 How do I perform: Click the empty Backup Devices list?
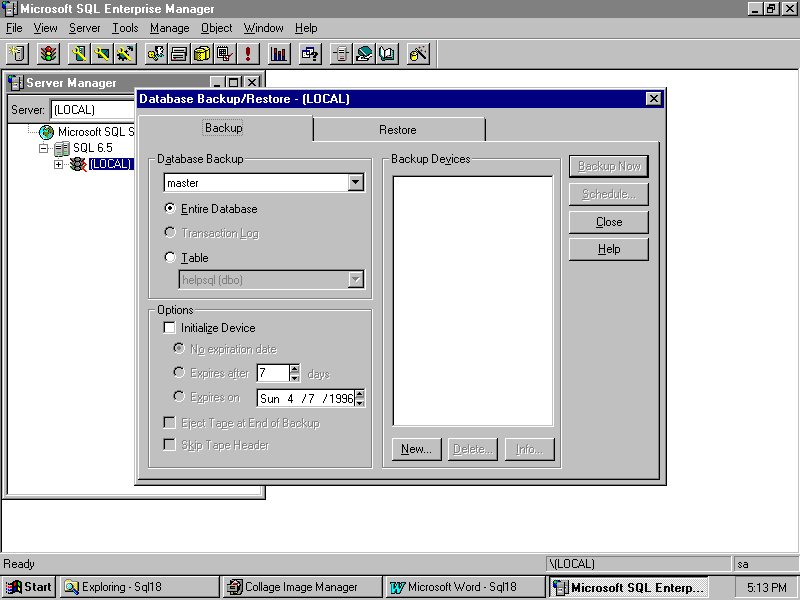click(x=472, y=300)
